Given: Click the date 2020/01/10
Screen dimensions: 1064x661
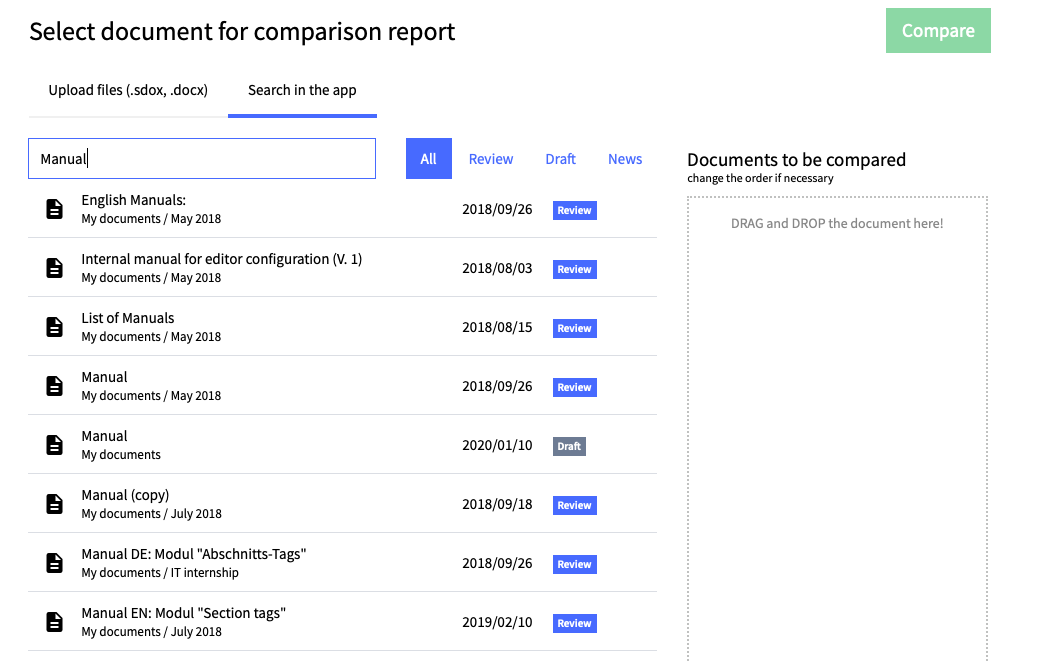Looking at the screenshot, I should [497, 445].
